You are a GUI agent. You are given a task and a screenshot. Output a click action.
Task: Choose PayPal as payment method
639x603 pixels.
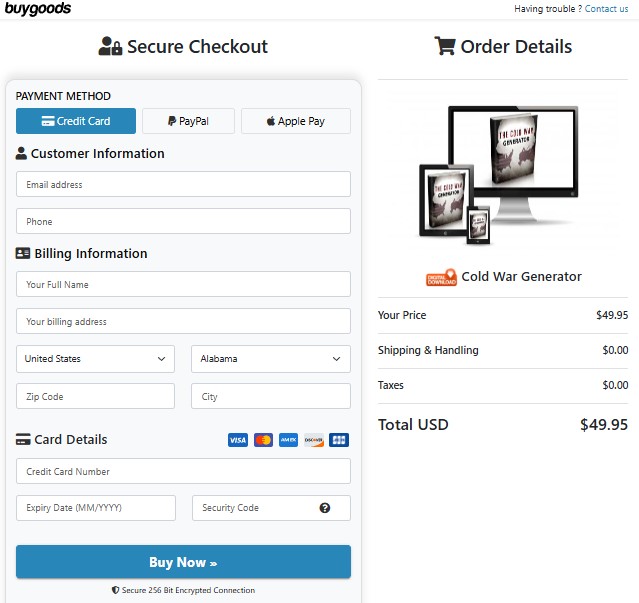[188, 121]
